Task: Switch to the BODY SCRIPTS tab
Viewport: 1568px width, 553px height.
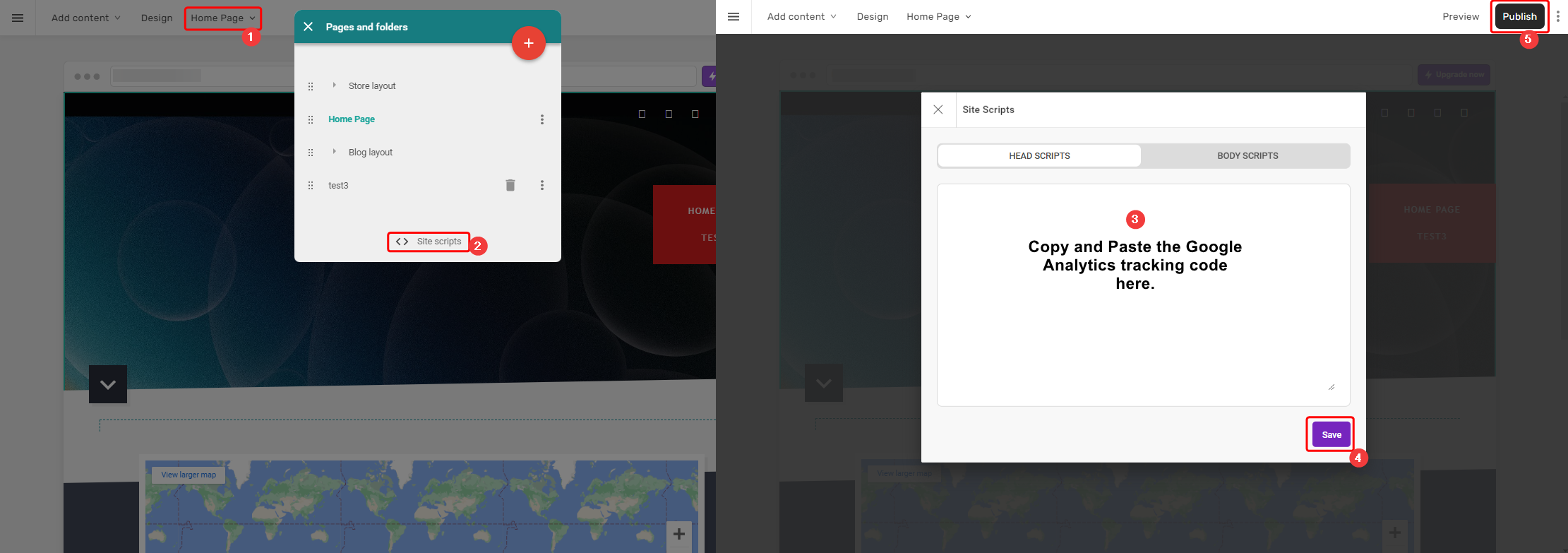Action: point(1247,156)
